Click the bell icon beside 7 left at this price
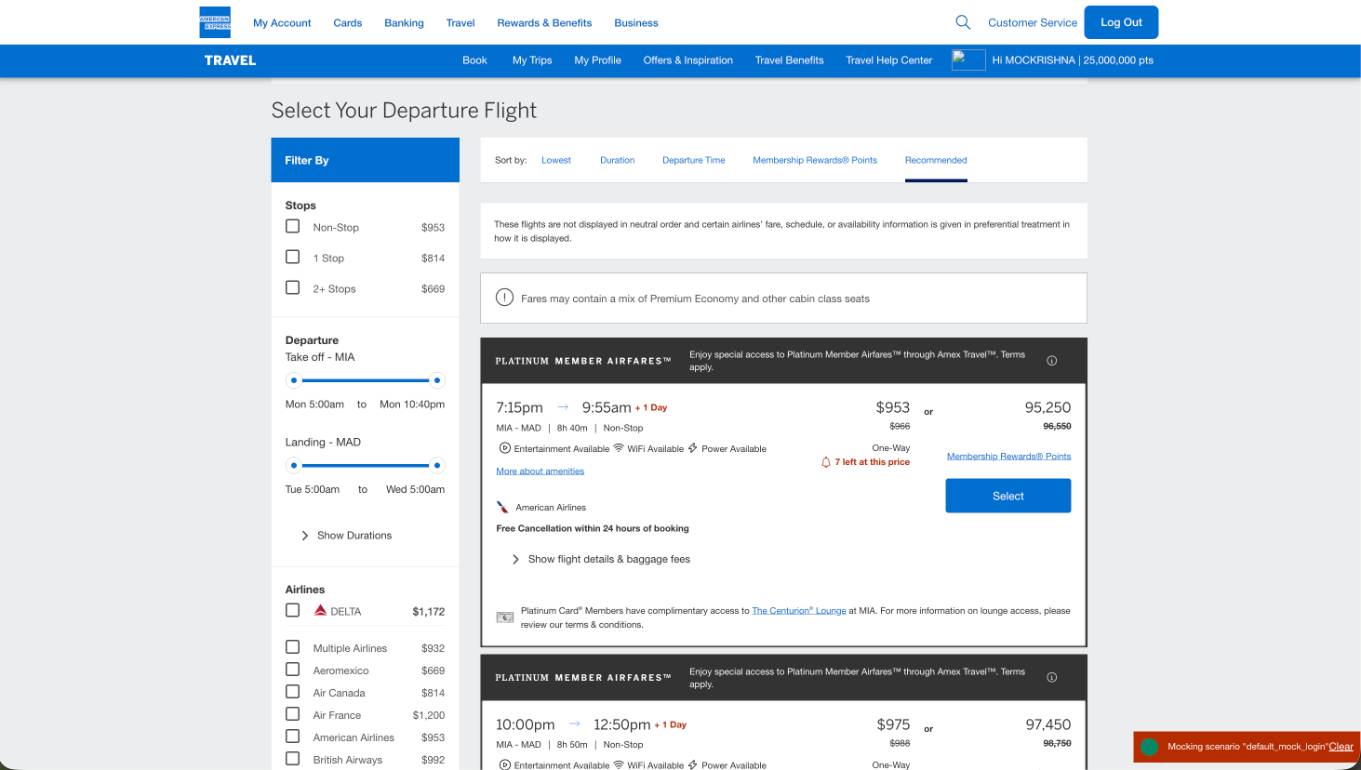This screenshot has height=770, width=1361. (826, 462)
